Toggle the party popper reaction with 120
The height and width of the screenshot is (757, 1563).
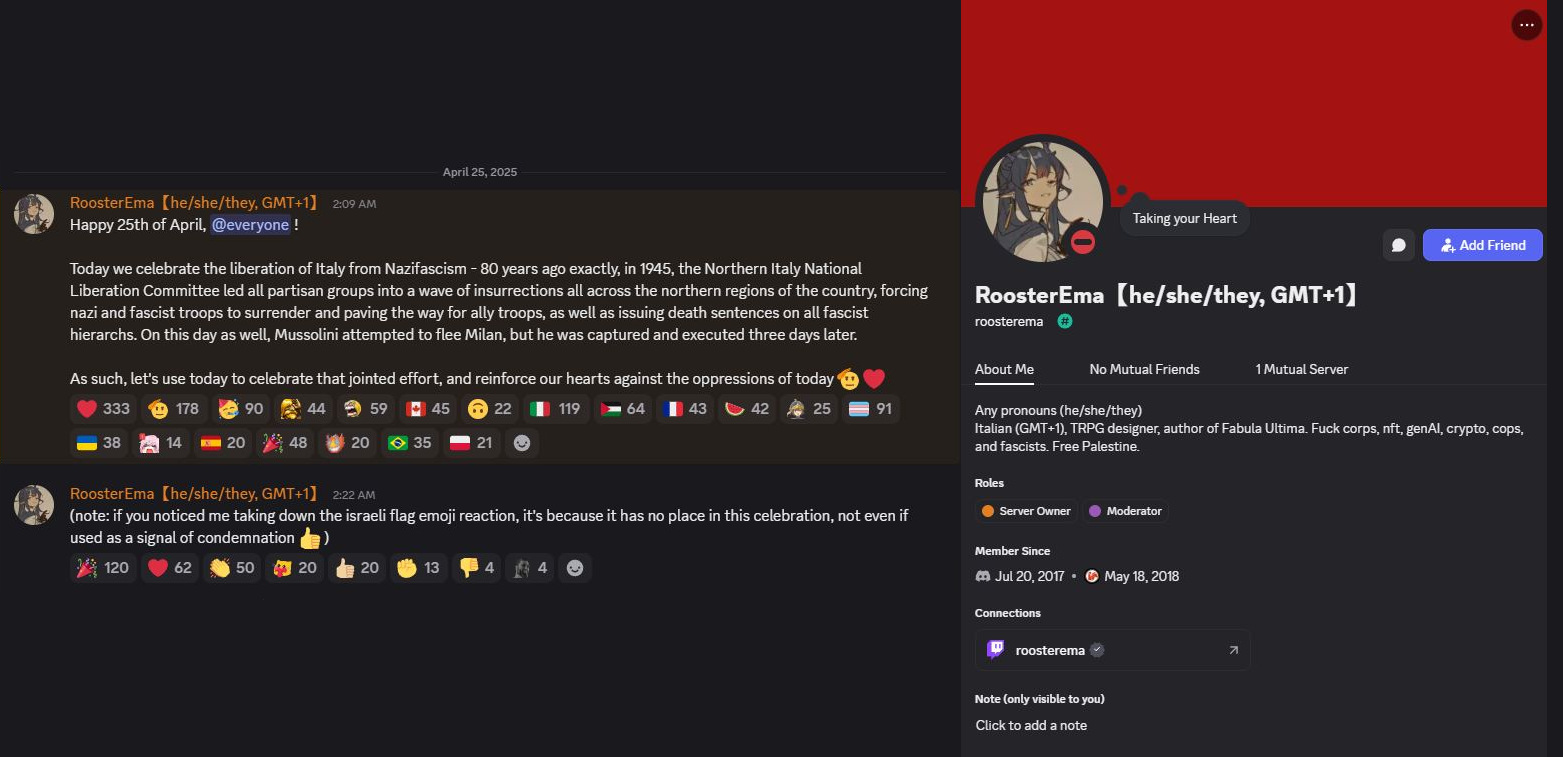(103, 568)
